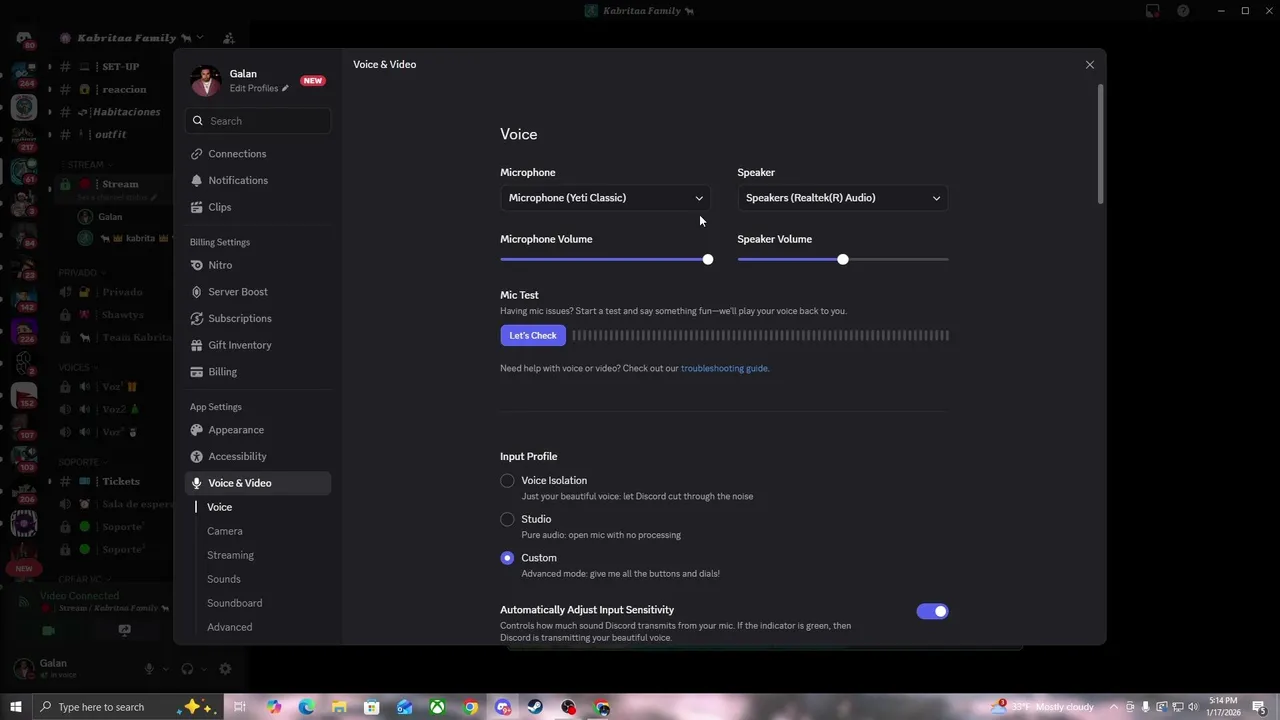
Task: Open Gift Inventory via the gift icon
Action: click(x=197, y=345)
